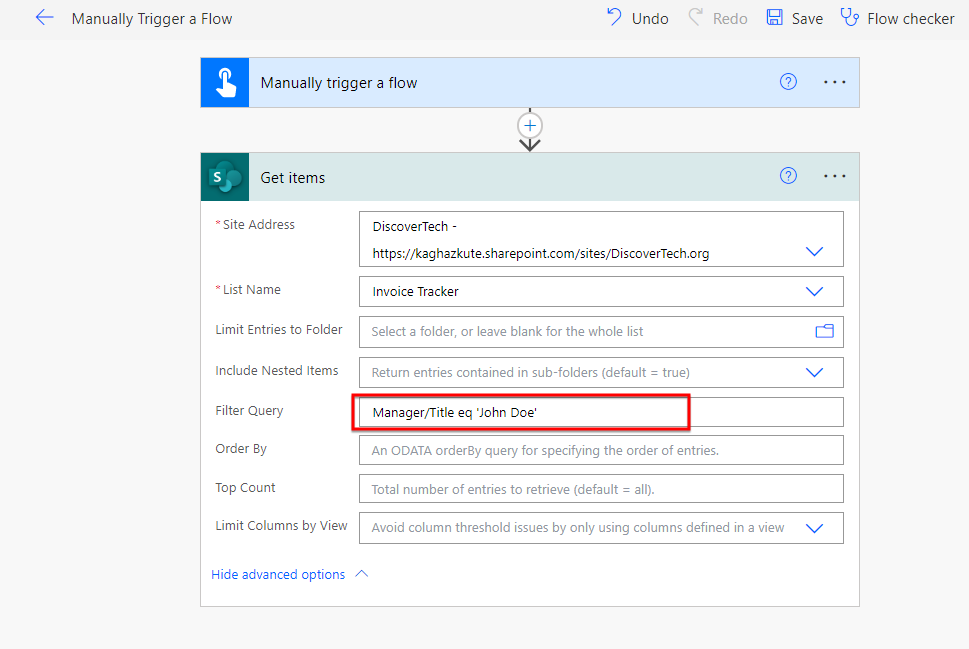This screenshot has width=969, height=649.
Task: Click the List Name label
Action: pyautogui.click(x=252, y=289)
